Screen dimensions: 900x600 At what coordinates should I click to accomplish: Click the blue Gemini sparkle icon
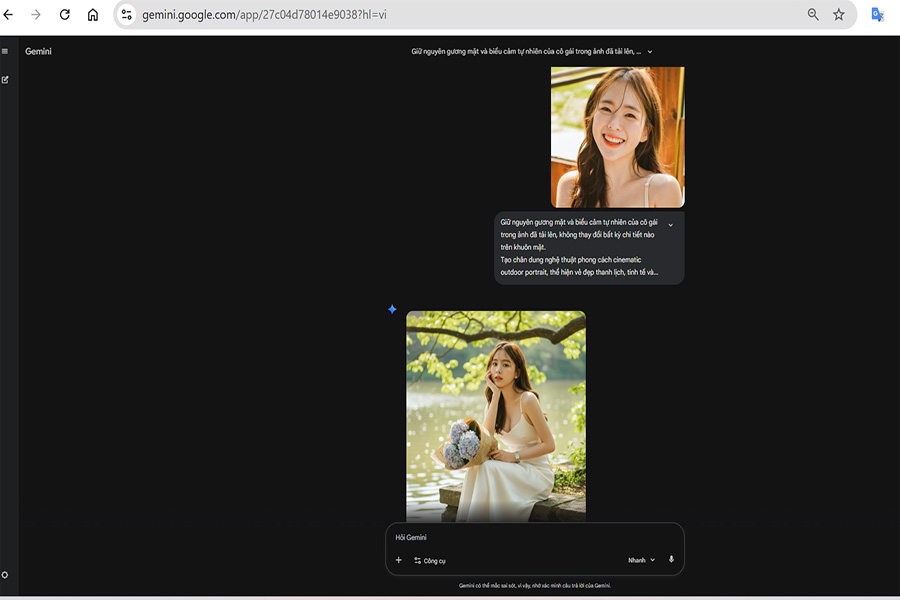[x=392, y=310]
